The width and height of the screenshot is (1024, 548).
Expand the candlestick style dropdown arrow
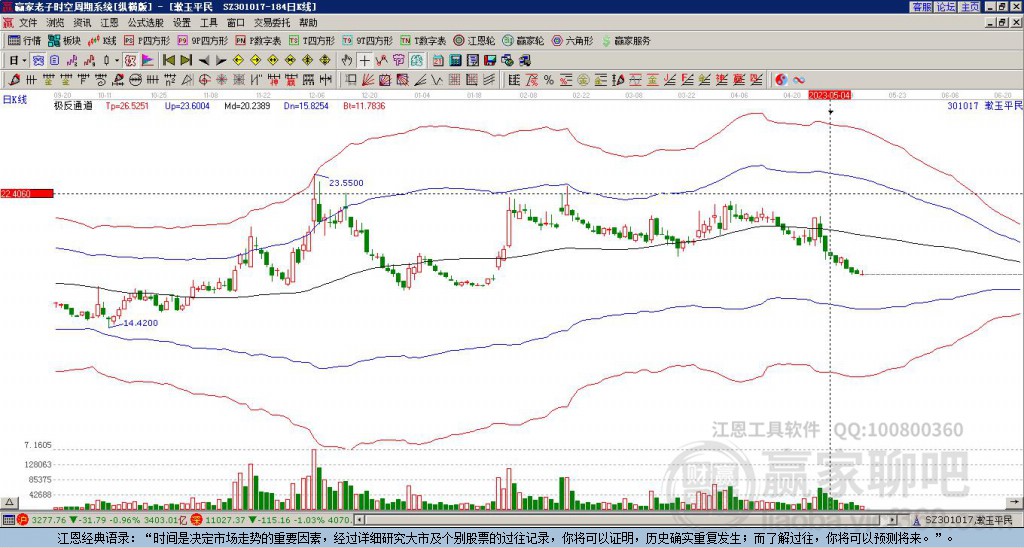point(117,61)
